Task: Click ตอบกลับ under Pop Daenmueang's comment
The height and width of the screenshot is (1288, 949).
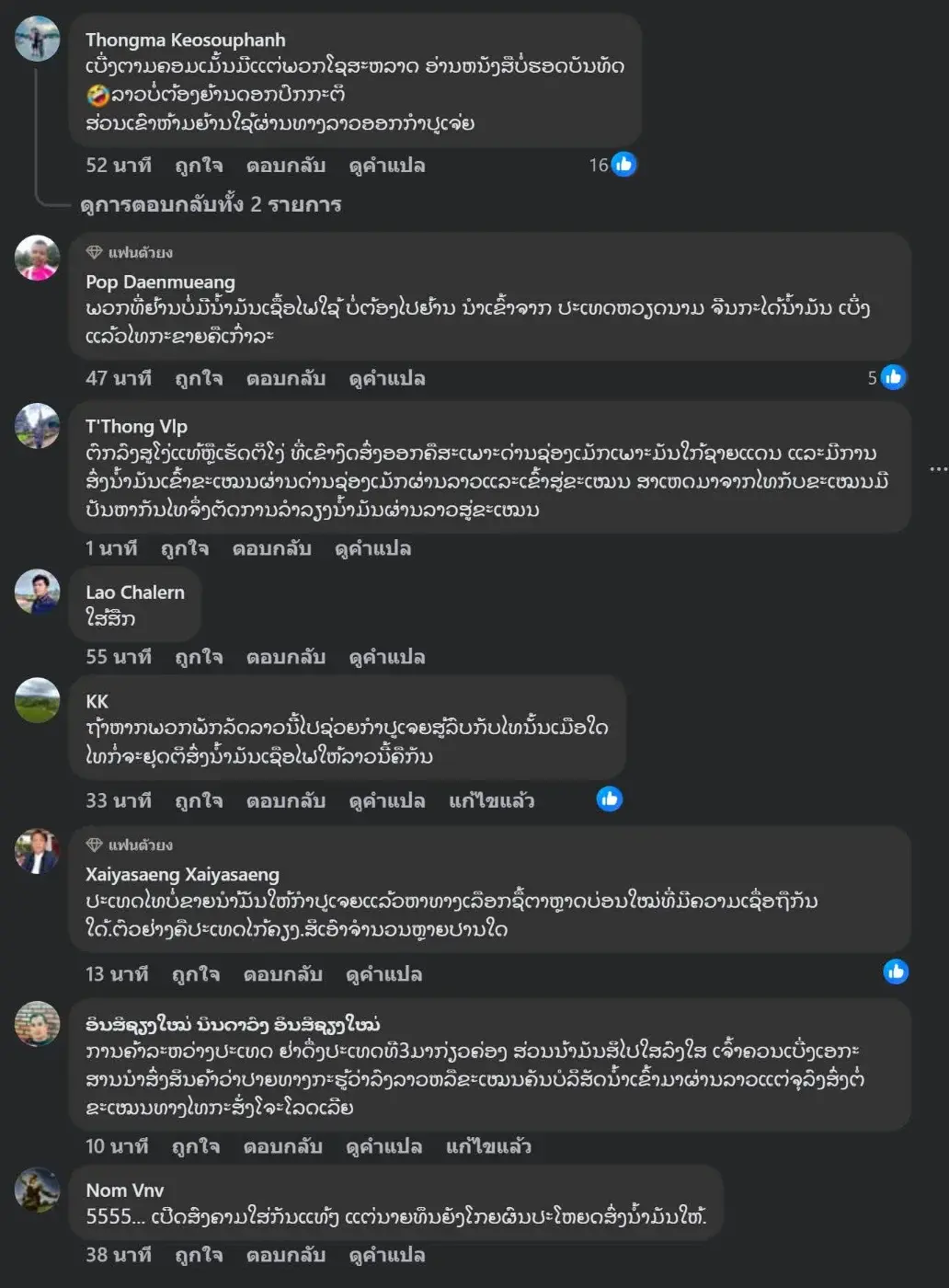Action: [286, 378]
